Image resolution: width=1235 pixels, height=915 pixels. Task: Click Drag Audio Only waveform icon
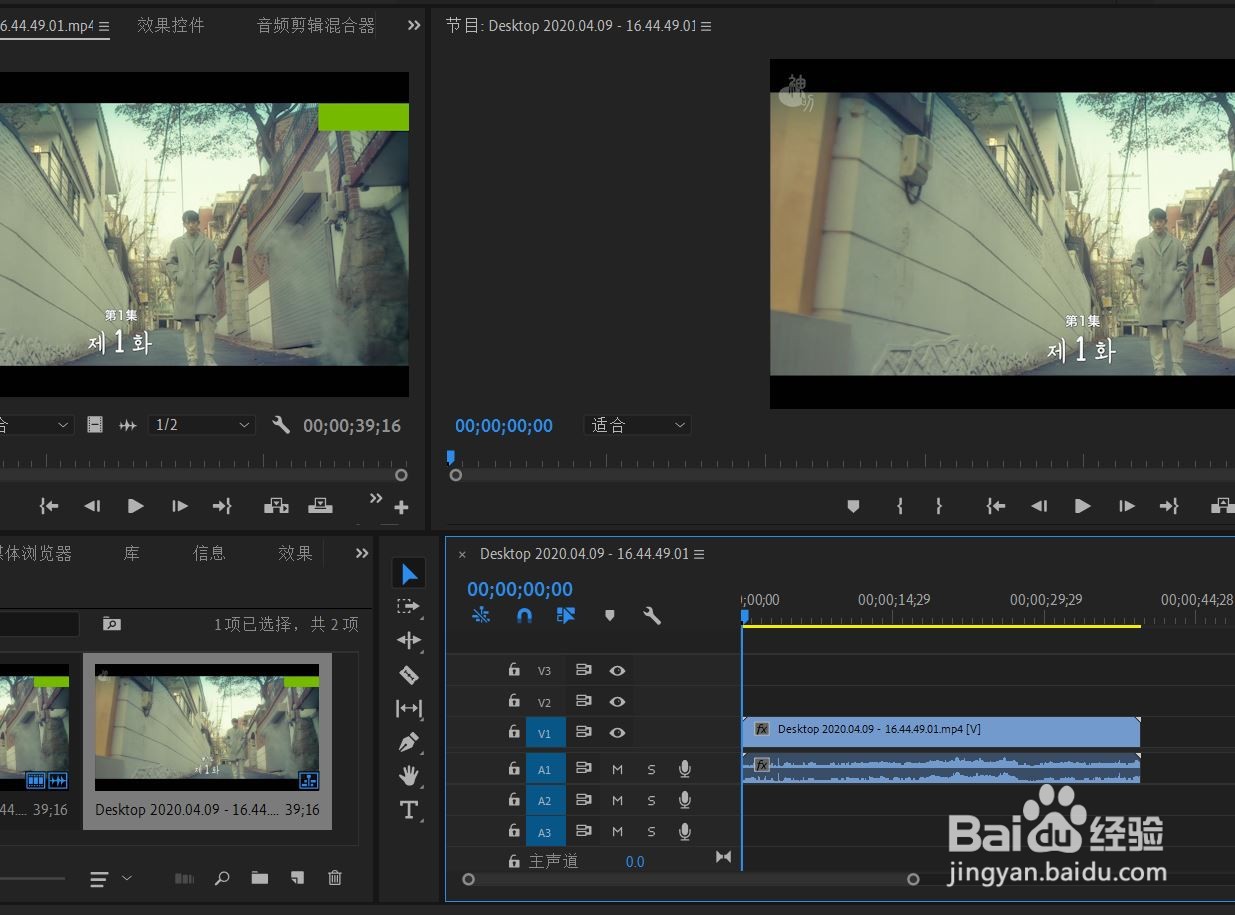127,425
